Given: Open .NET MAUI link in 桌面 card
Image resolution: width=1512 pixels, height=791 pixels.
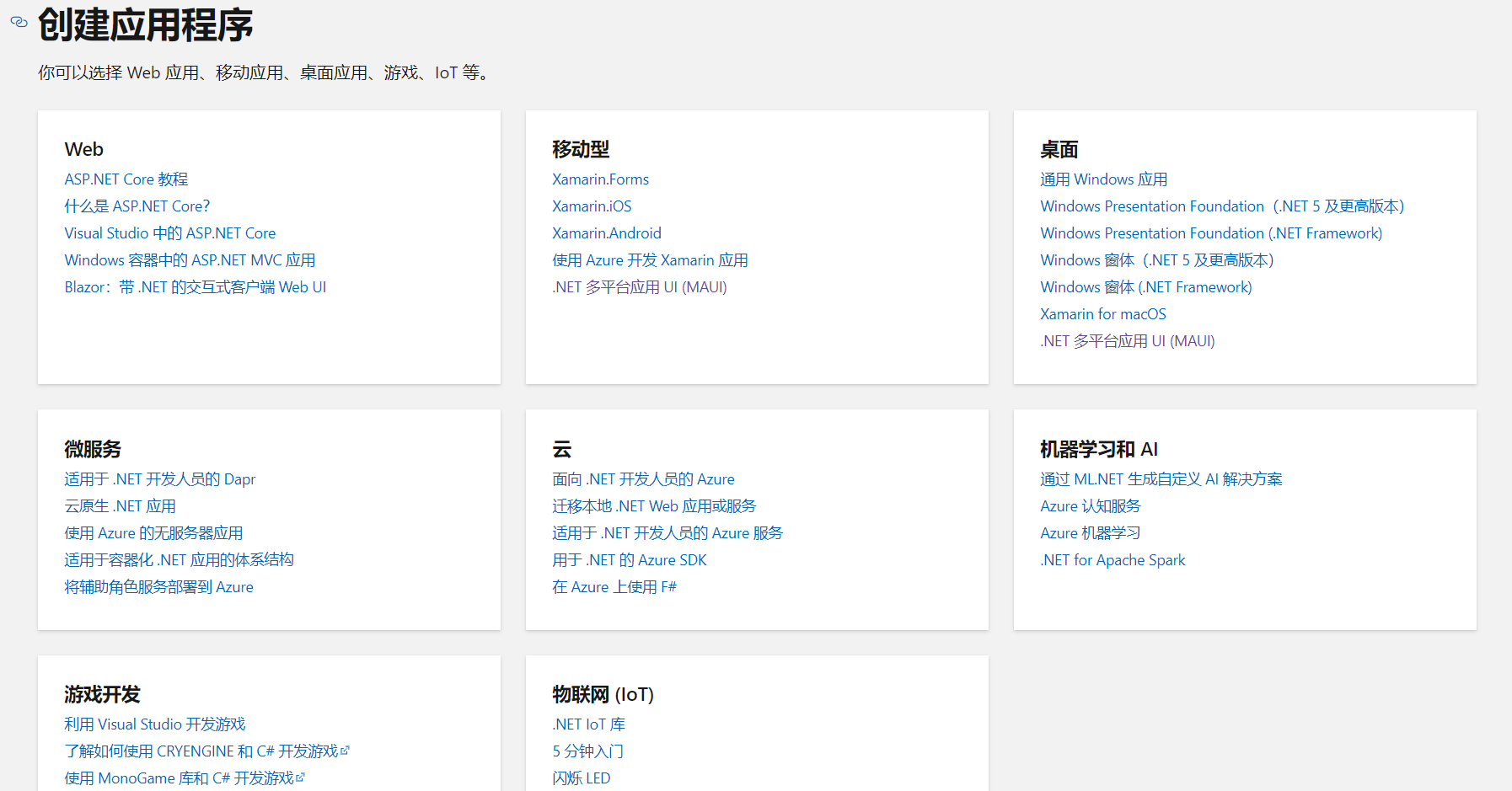Looking at the screenshot, I should (x=1128, y=341).
